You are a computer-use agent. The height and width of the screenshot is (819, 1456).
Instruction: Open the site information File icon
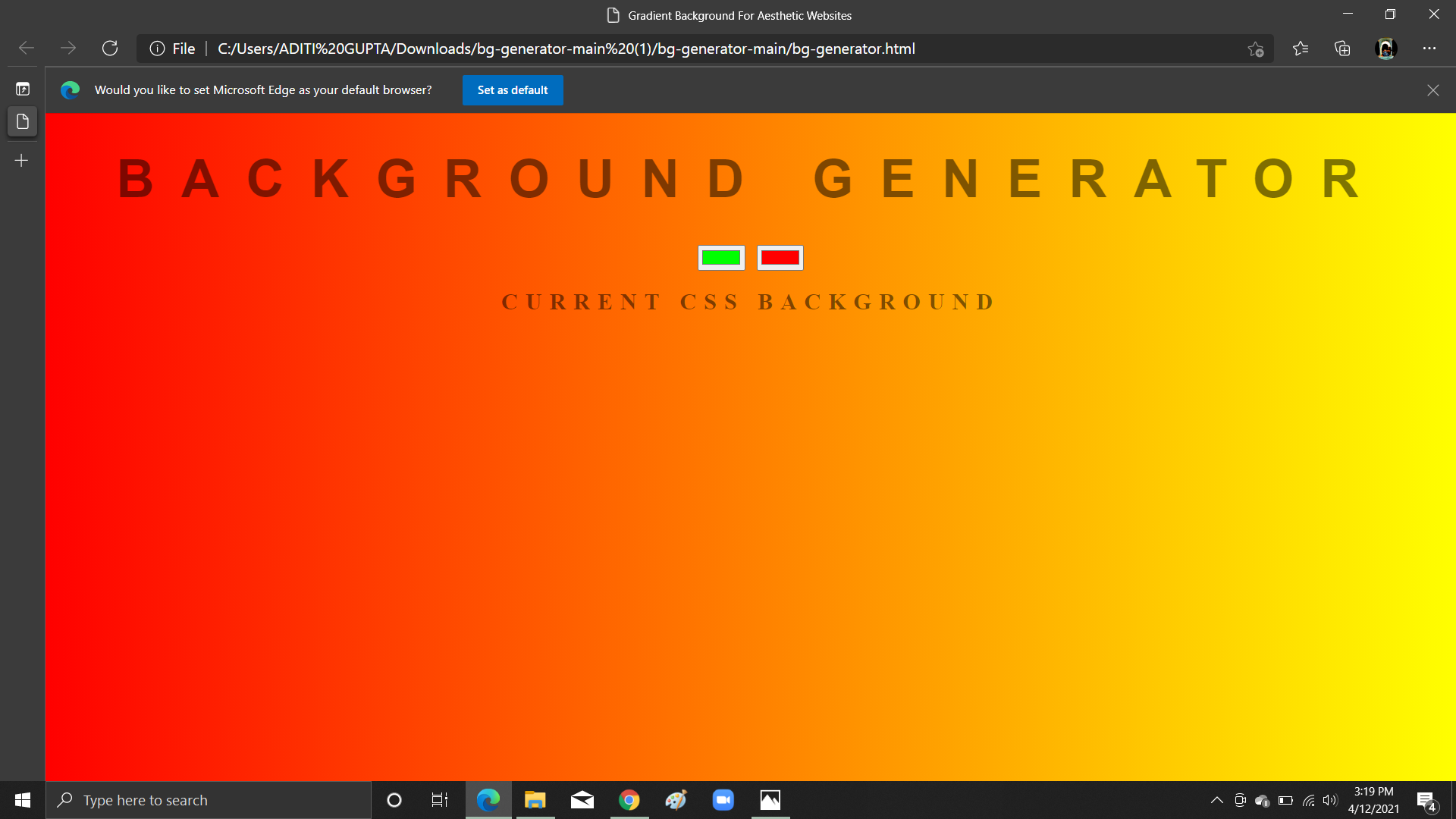pyautogui.click(x=156, y=48)
